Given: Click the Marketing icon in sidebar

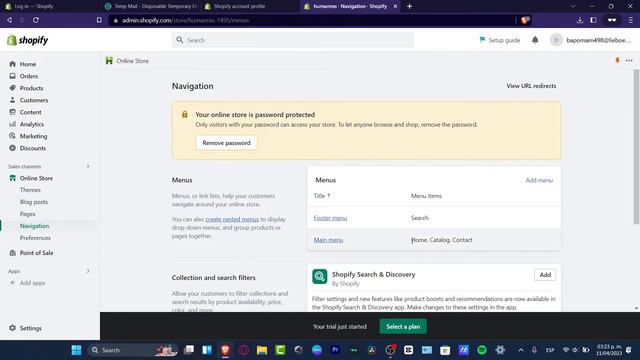Looking at the screenshot, I should pyautogui.click(x=12, y=136).
